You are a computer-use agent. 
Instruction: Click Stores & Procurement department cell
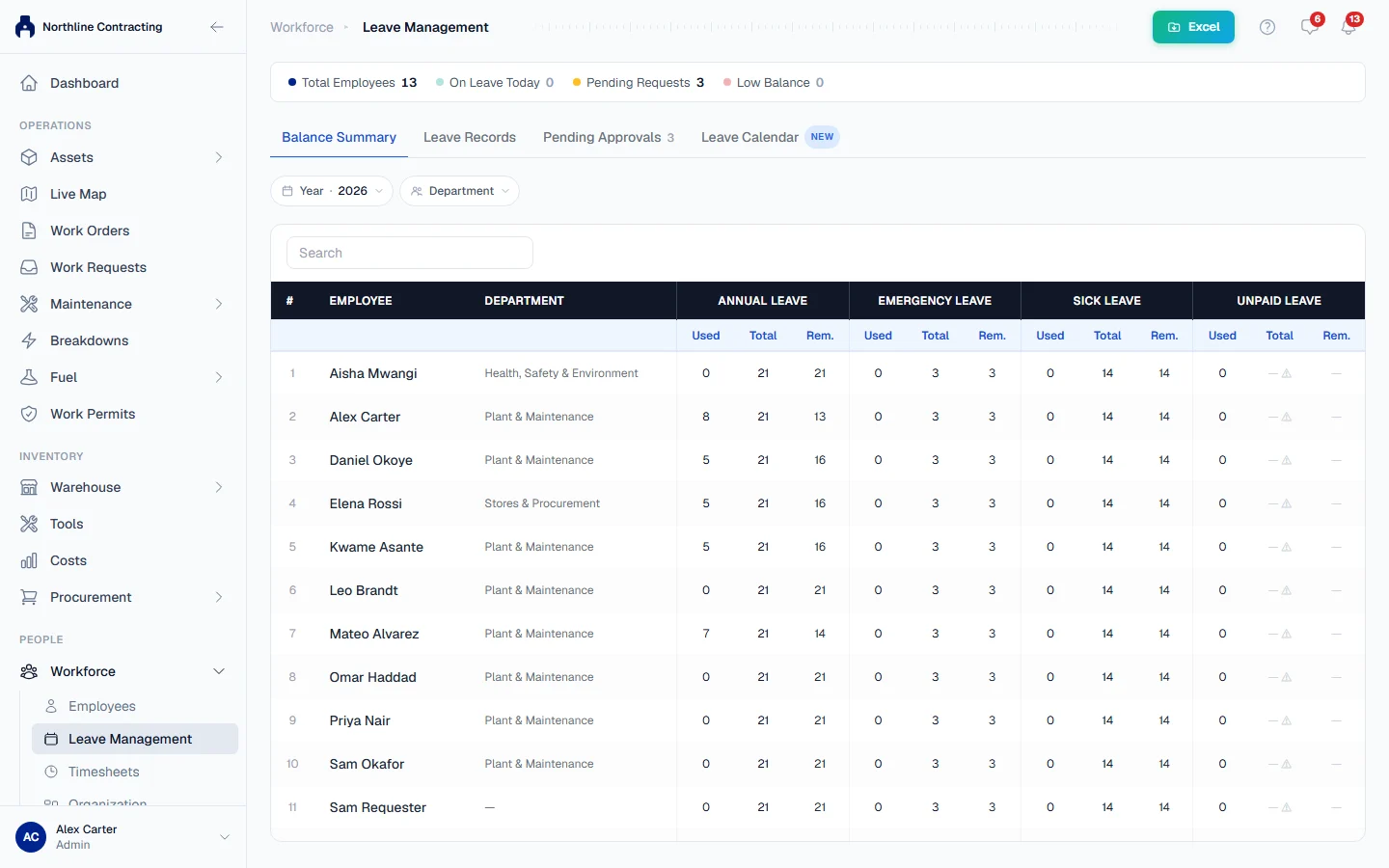point(542,503)
